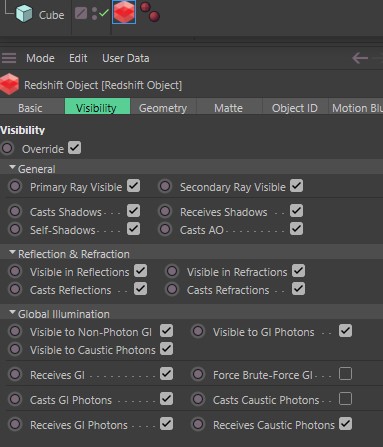This screenshot has width=383, height=447.
Task: Uncheck Casts Shadows
Action: click(x=133, y=211)
